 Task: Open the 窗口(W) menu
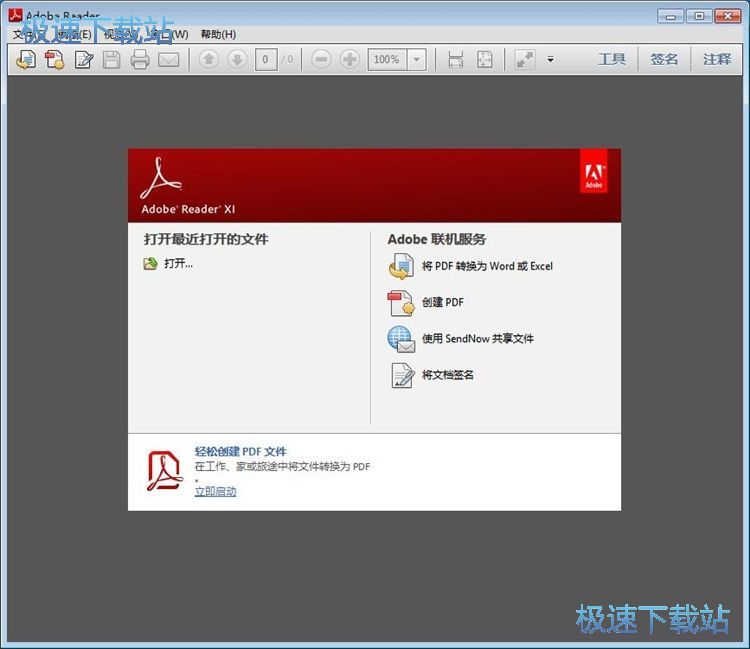(169, 34)
